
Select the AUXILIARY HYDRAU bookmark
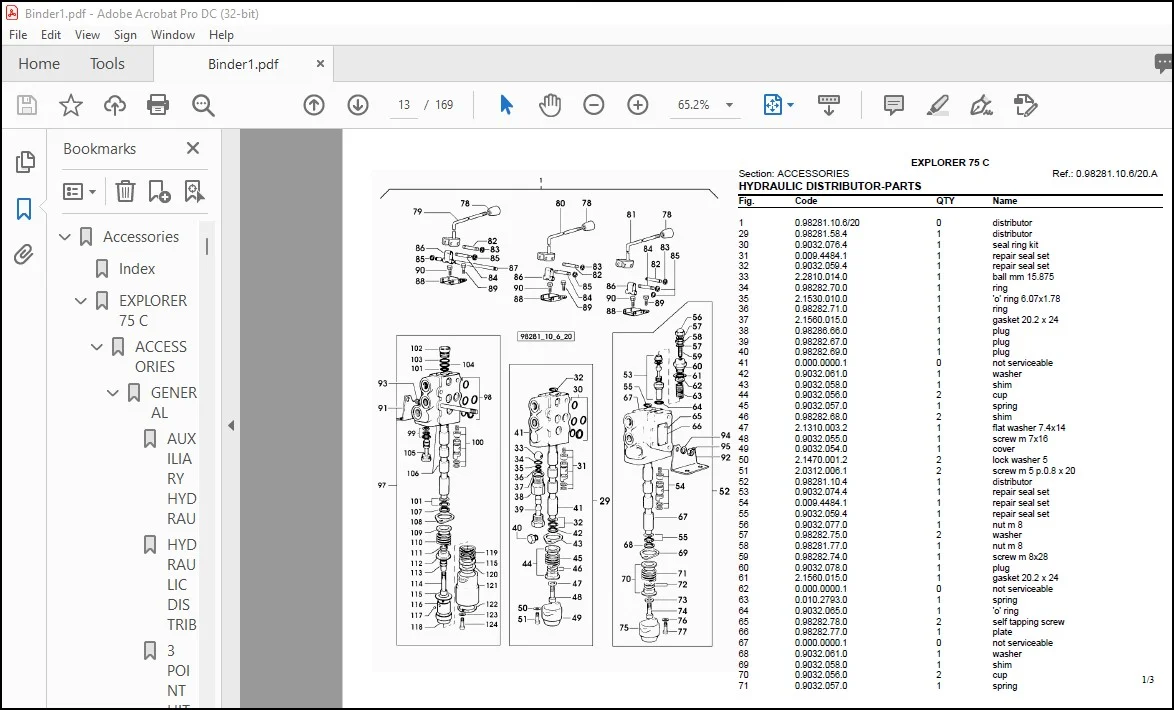[x=181, y=479]
